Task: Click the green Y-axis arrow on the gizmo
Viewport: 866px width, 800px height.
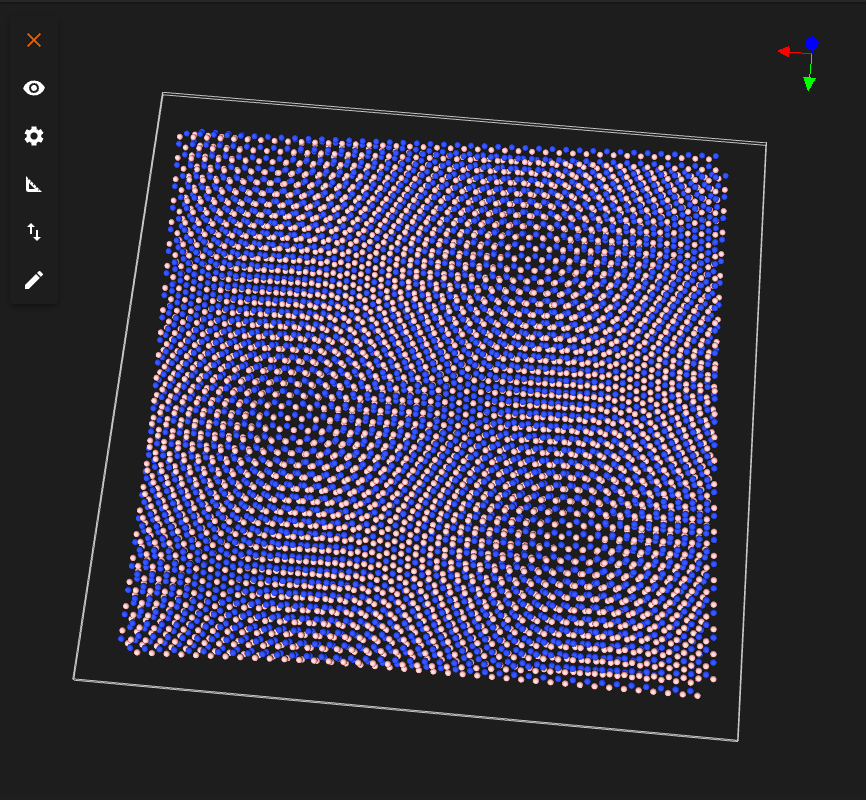Action: [807, 85]
